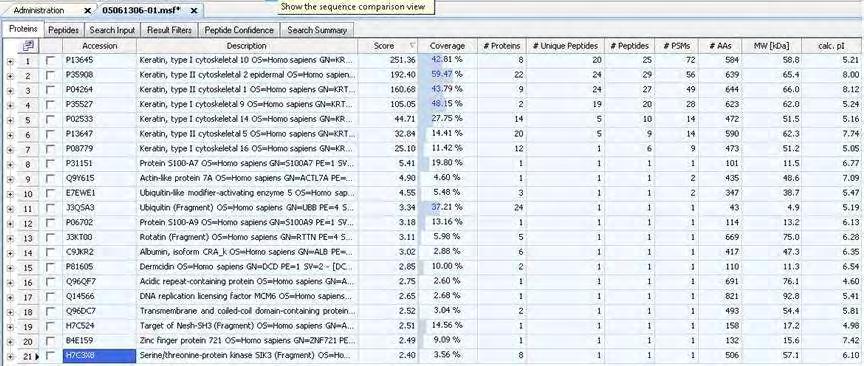Select the 05061306-01.msf document tab

coord(141,10)
